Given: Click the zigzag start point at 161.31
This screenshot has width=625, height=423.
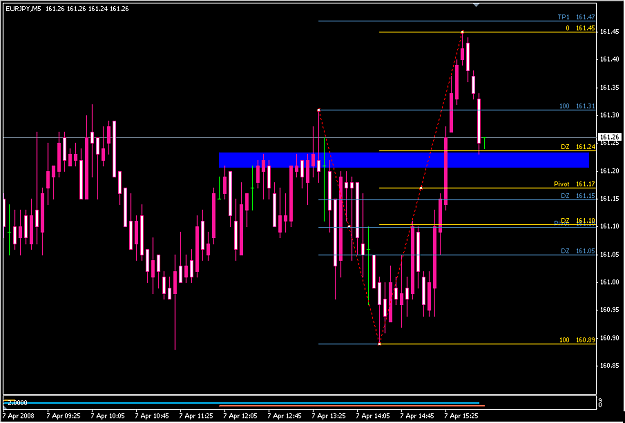Looking at the screenshot, I should [318, 110].
